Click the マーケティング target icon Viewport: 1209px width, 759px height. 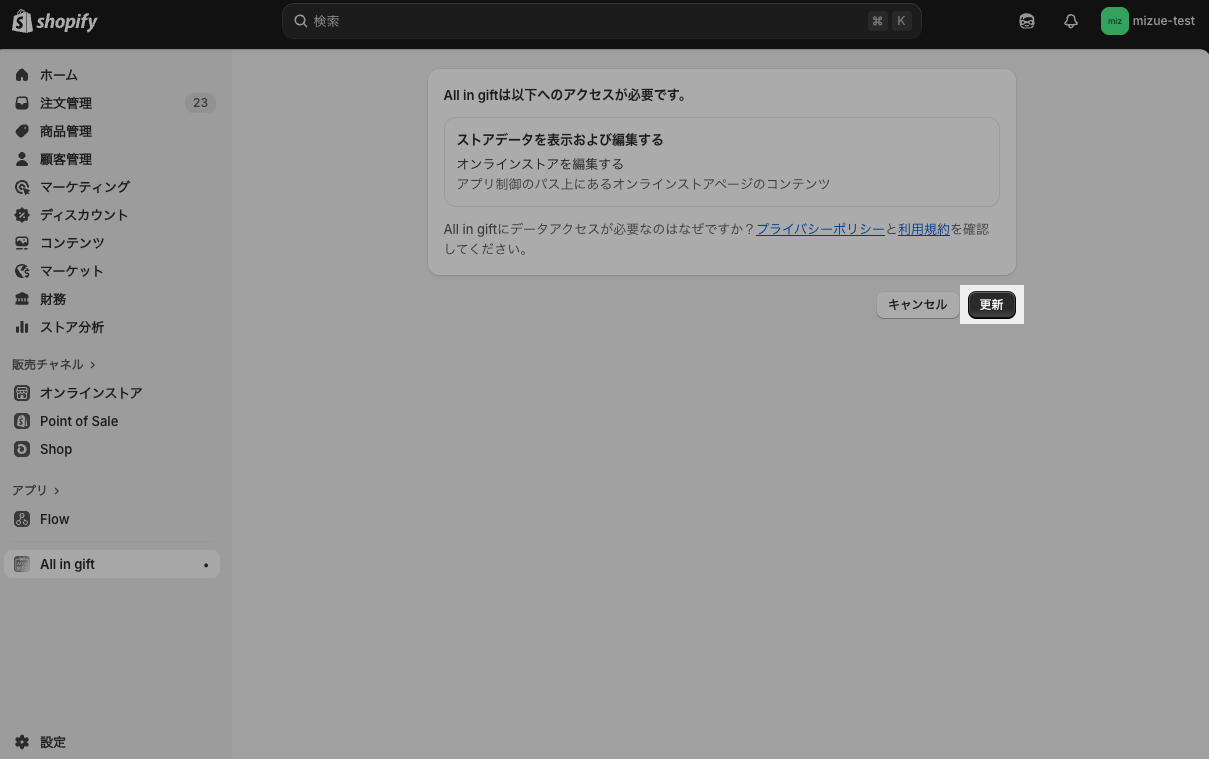[x=22, y=187]
